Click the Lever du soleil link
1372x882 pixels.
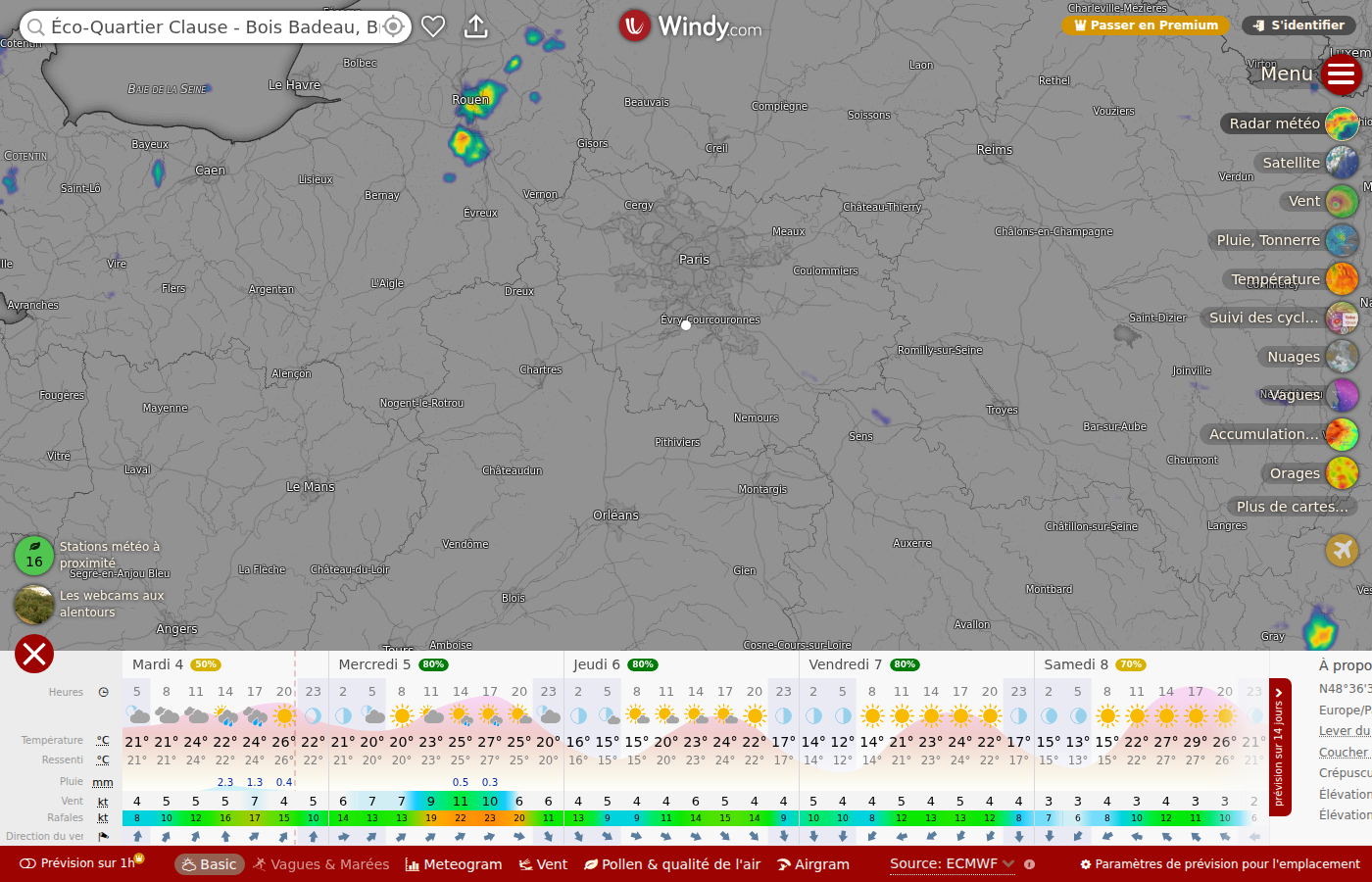[x=1346, y=731]
